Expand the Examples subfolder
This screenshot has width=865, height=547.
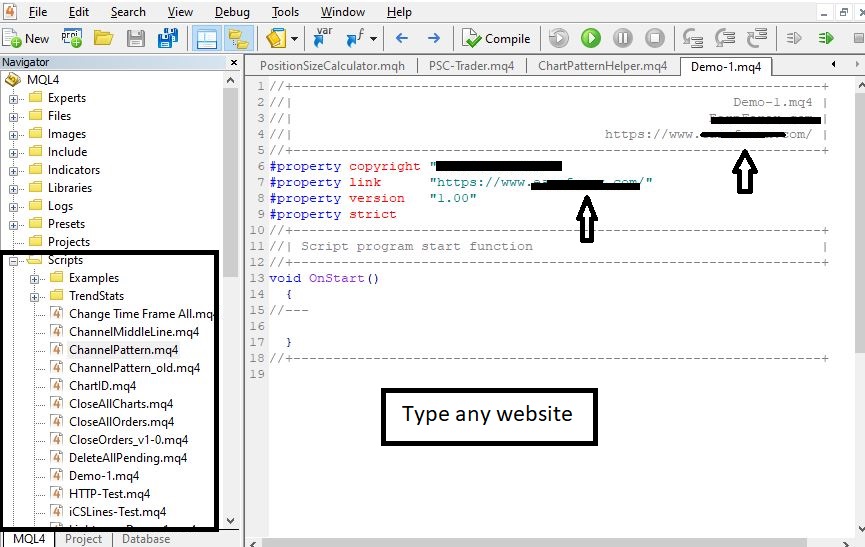34,279
